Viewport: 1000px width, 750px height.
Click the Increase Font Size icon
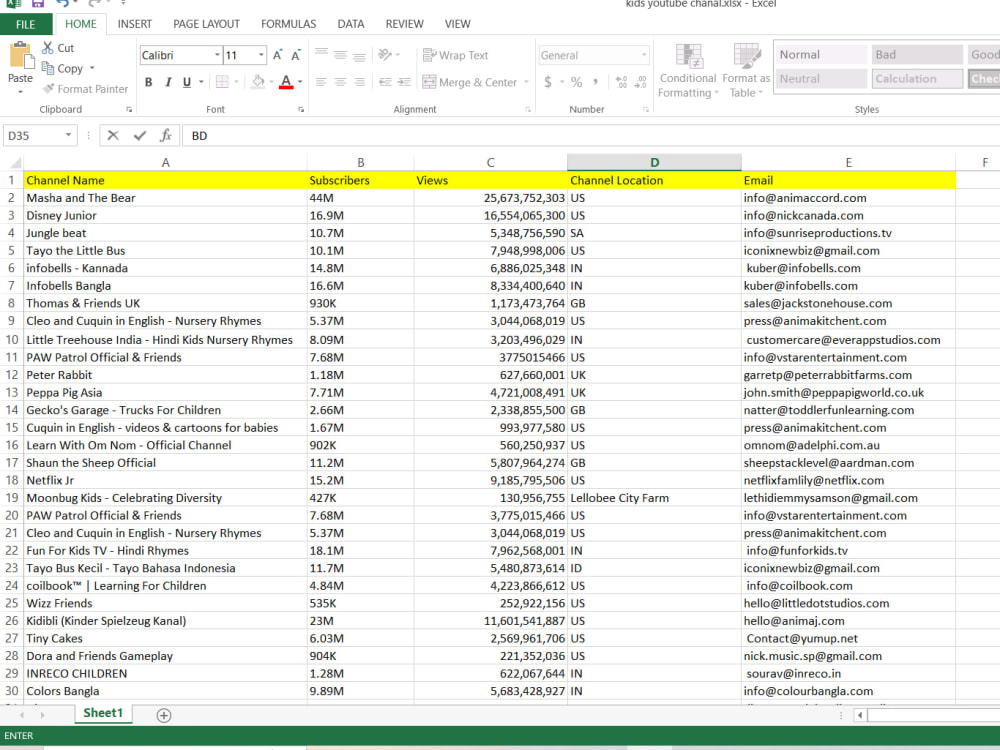277,55
